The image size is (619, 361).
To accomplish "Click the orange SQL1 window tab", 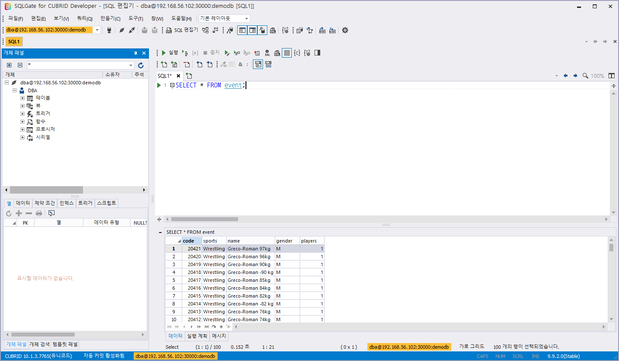I will coord(14,41).
